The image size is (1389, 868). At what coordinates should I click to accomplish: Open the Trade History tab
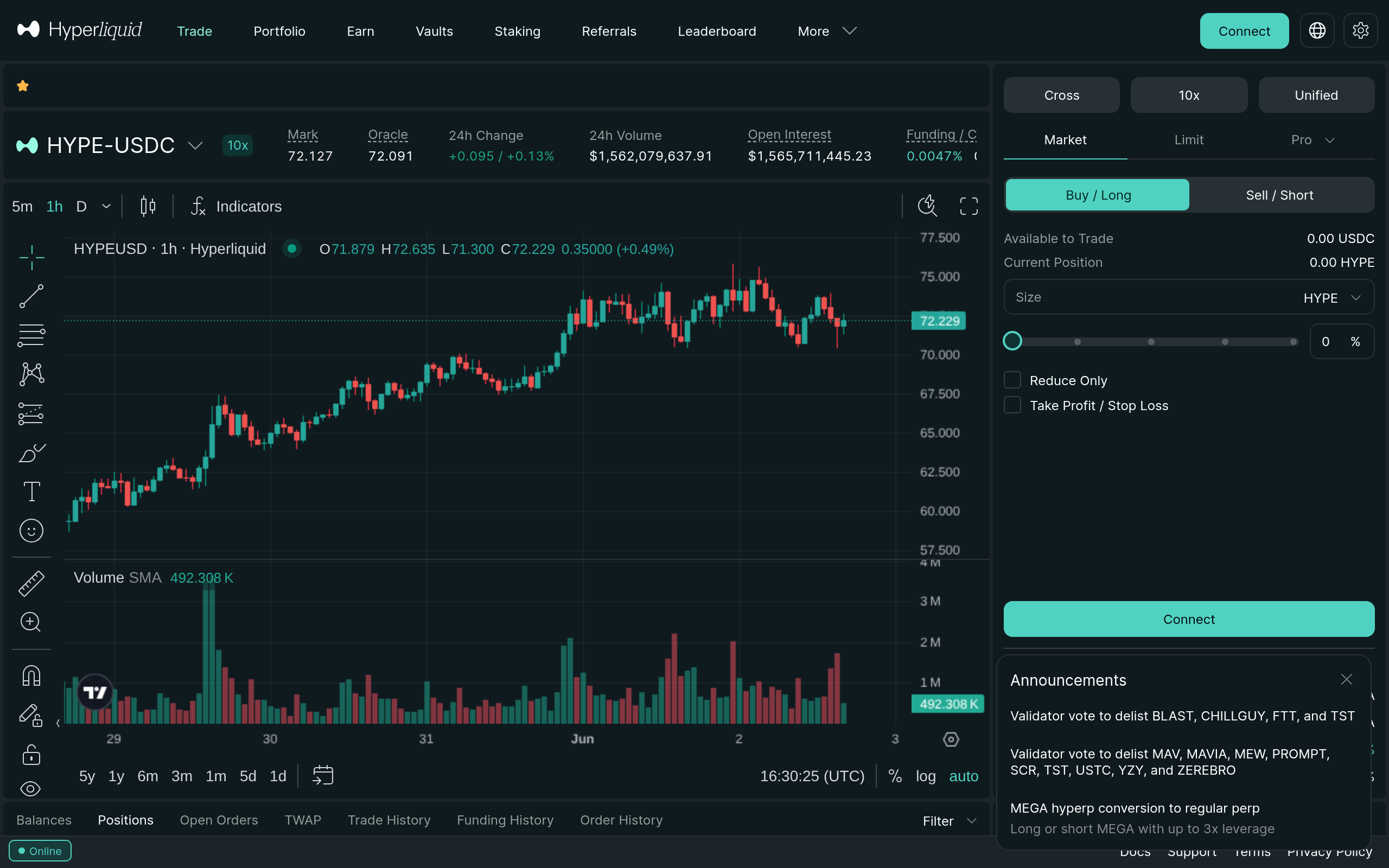388,820
